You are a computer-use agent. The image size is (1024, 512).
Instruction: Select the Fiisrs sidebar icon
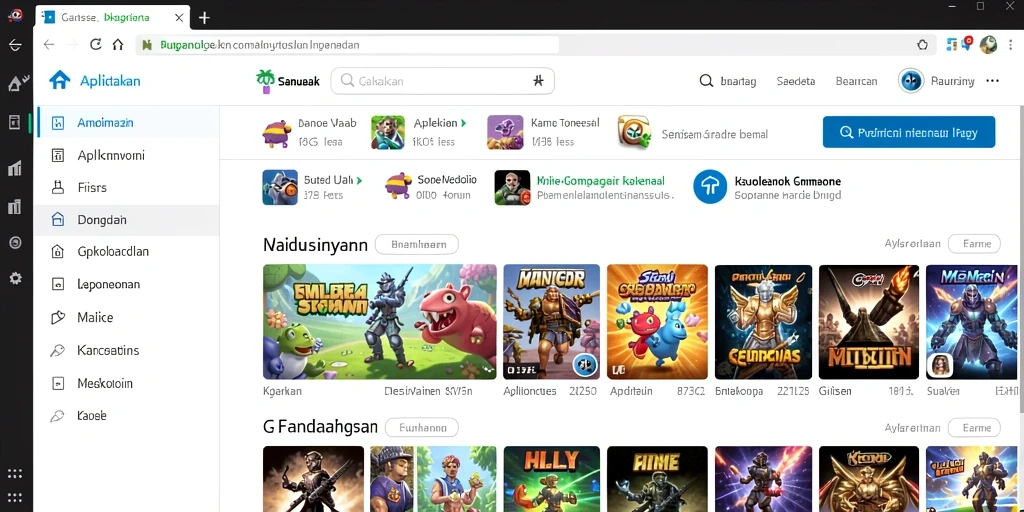pos(57,187)
